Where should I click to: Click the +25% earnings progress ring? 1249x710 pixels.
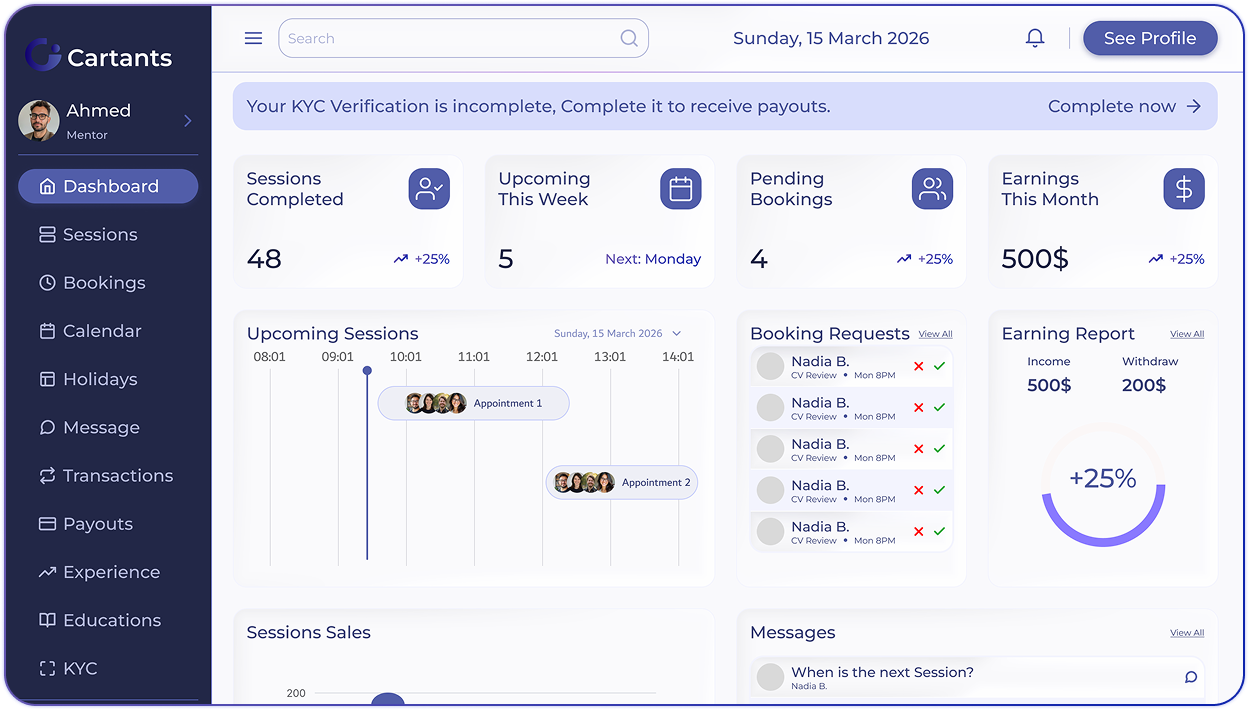(x=1103, y=485)
